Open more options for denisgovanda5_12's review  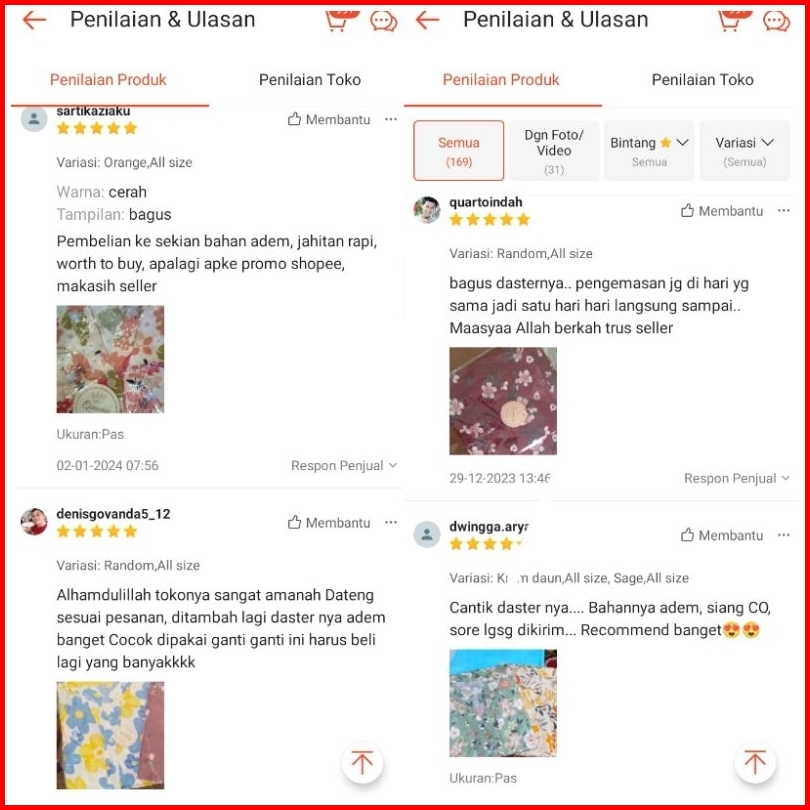[x=391, y=522]
